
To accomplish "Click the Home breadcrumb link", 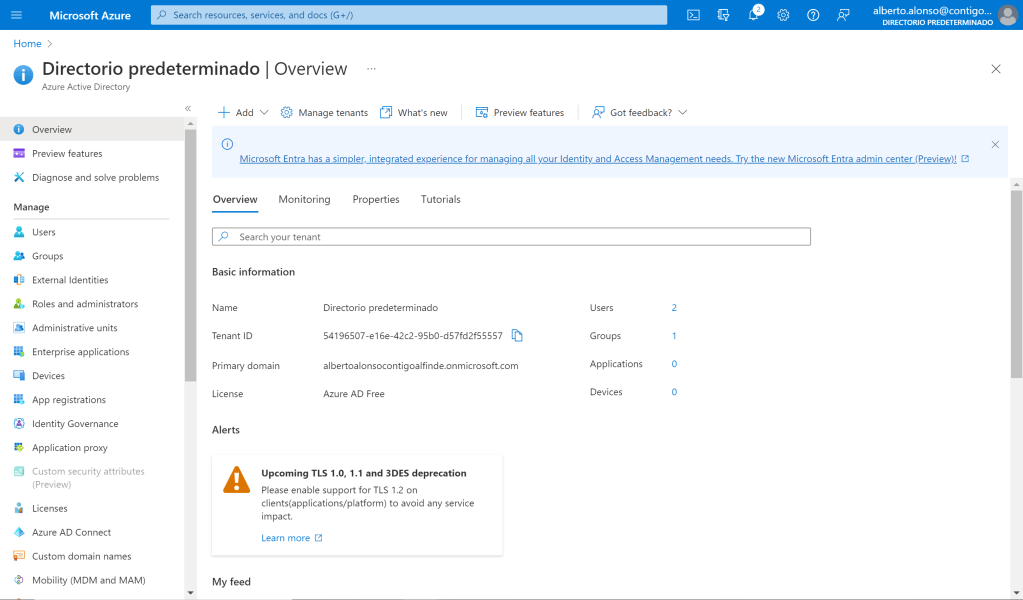I will 27,44.
